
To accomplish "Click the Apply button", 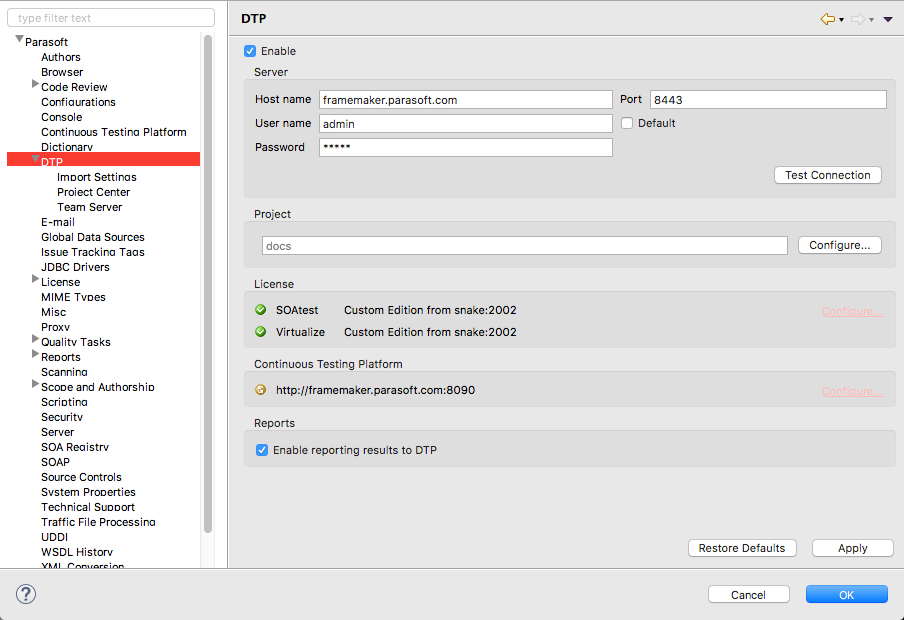I will click(853, 548).
